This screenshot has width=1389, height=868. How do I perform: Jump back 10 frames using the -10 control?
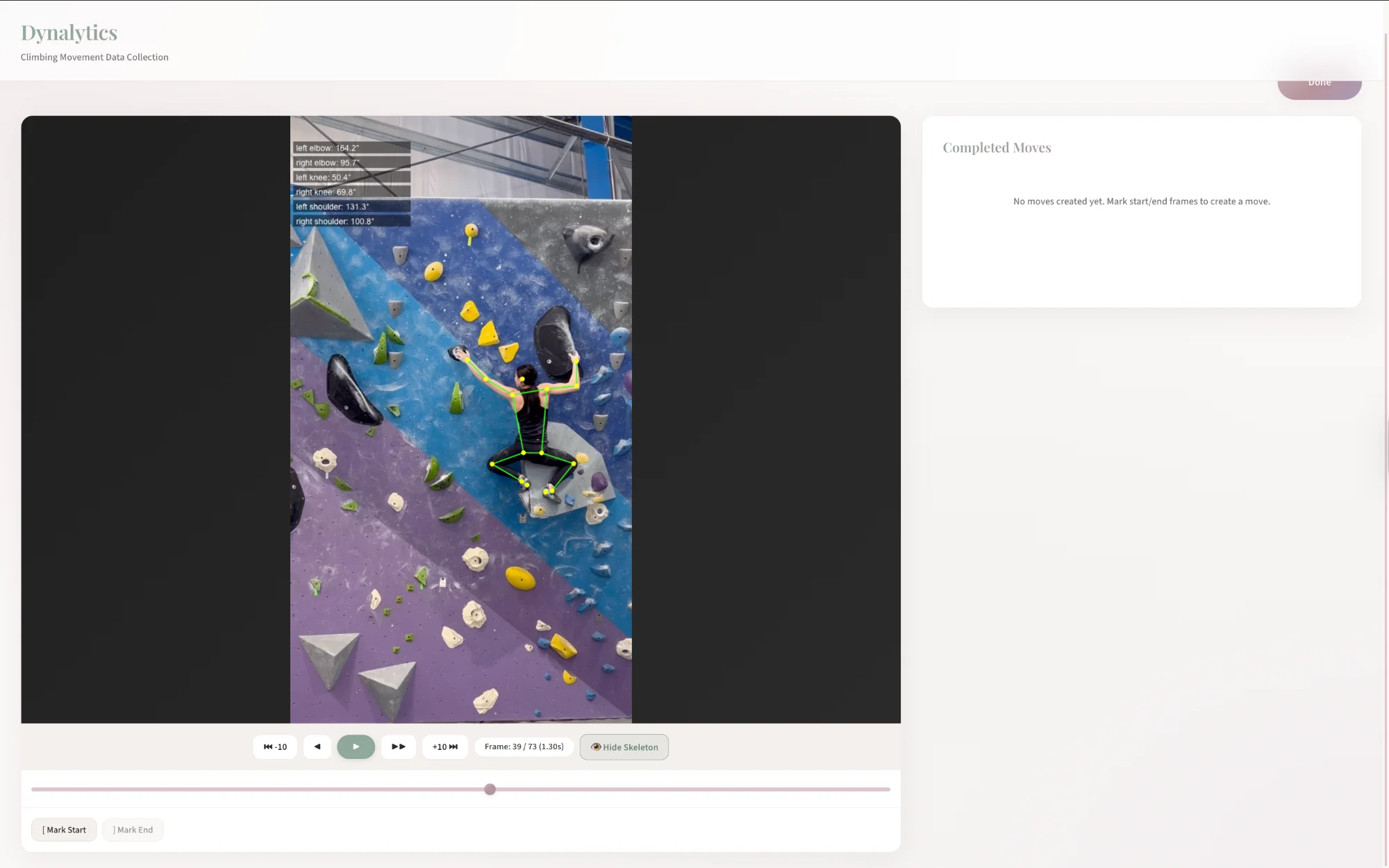[274, 746]
